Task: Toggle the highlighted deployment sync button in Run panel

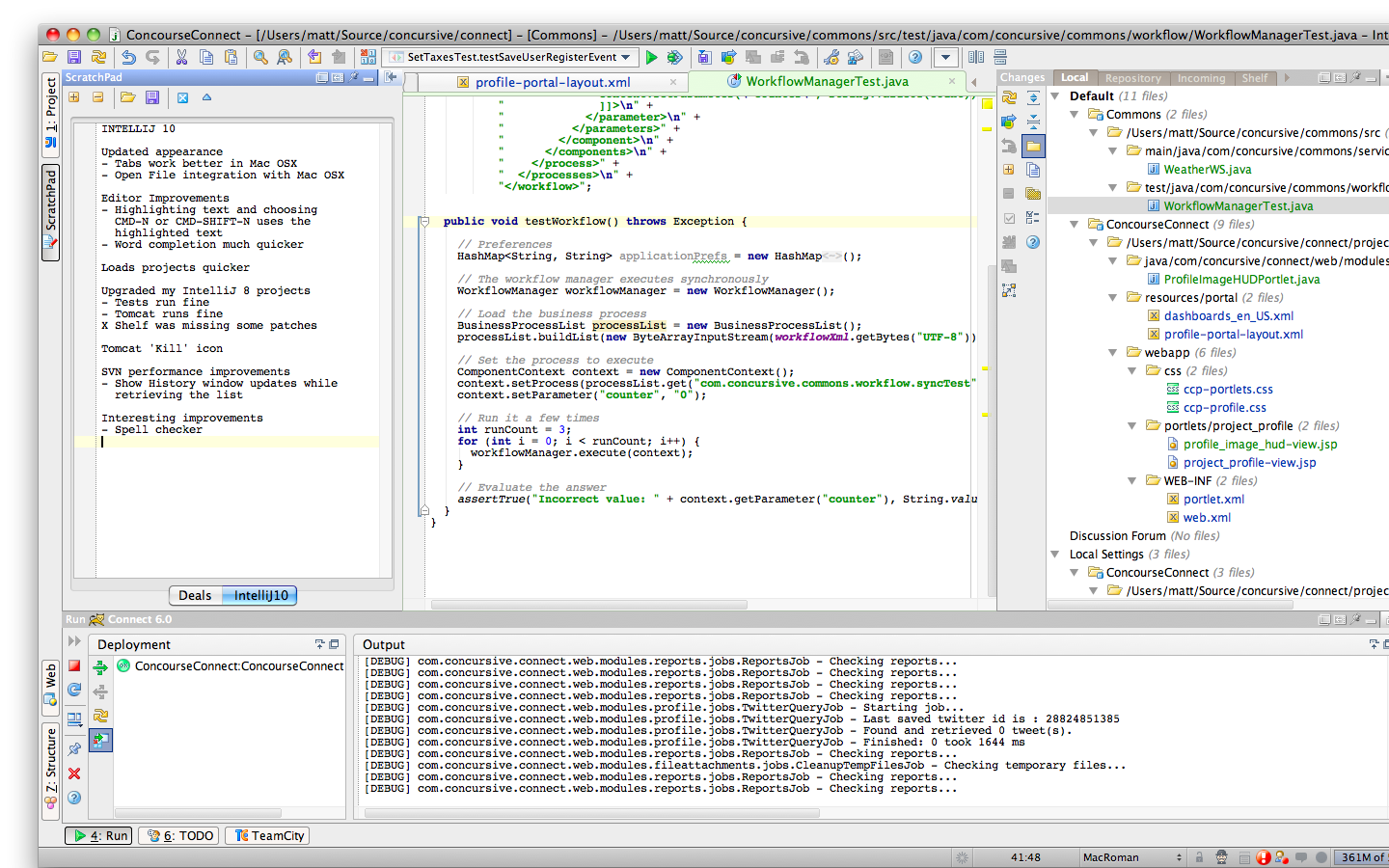Action: pos(100,740)
